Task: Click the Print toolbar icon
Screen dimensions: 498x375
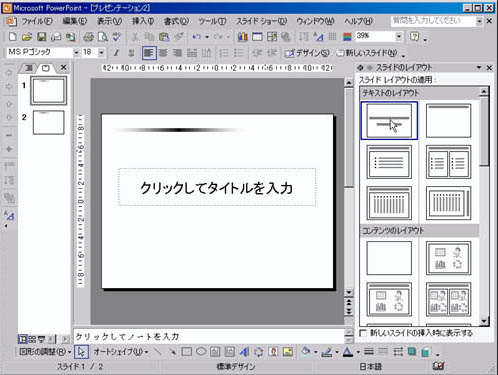Action: (88, 37)
